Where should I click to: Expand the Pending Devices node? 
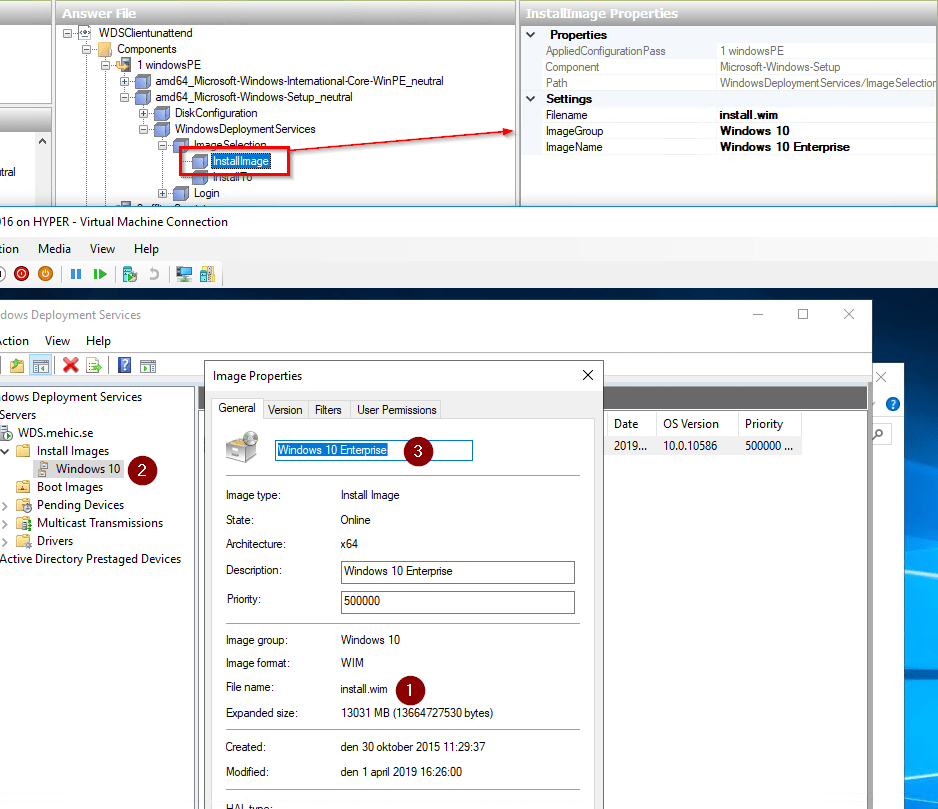coord(5,505)
